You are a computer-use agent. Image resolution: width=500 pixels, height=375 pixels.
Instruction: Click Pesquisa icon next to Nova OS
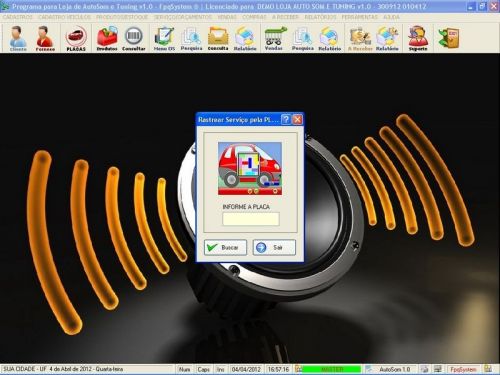[x=191, y=39]
